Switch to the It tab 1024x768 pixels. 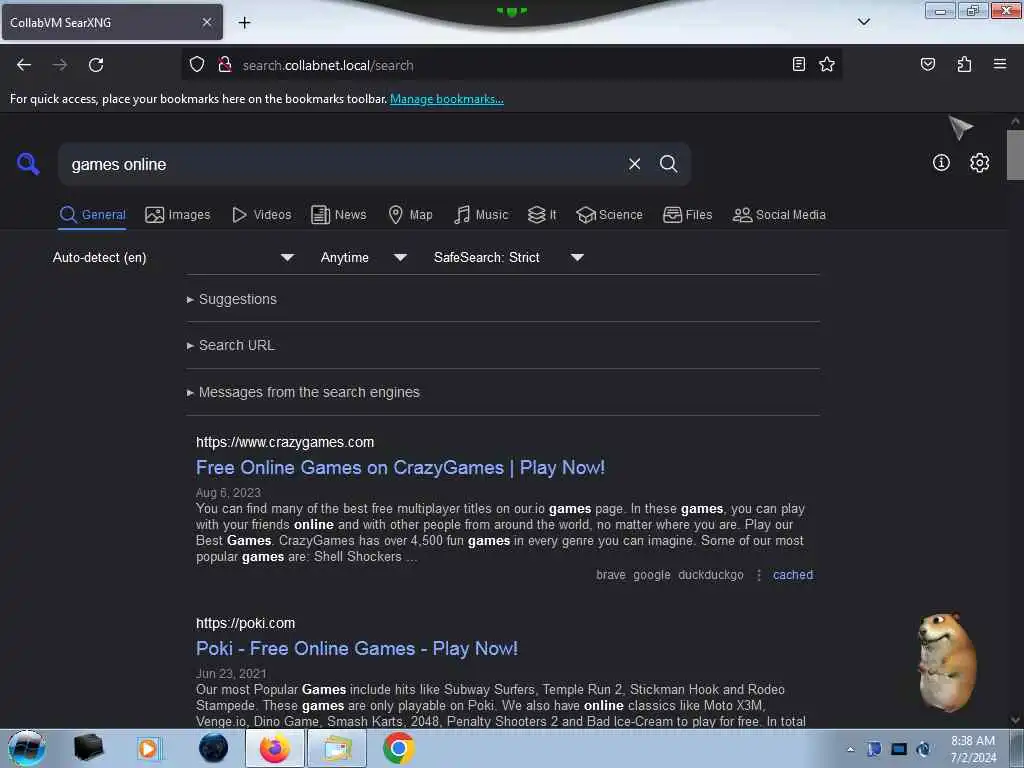[542, 215]
